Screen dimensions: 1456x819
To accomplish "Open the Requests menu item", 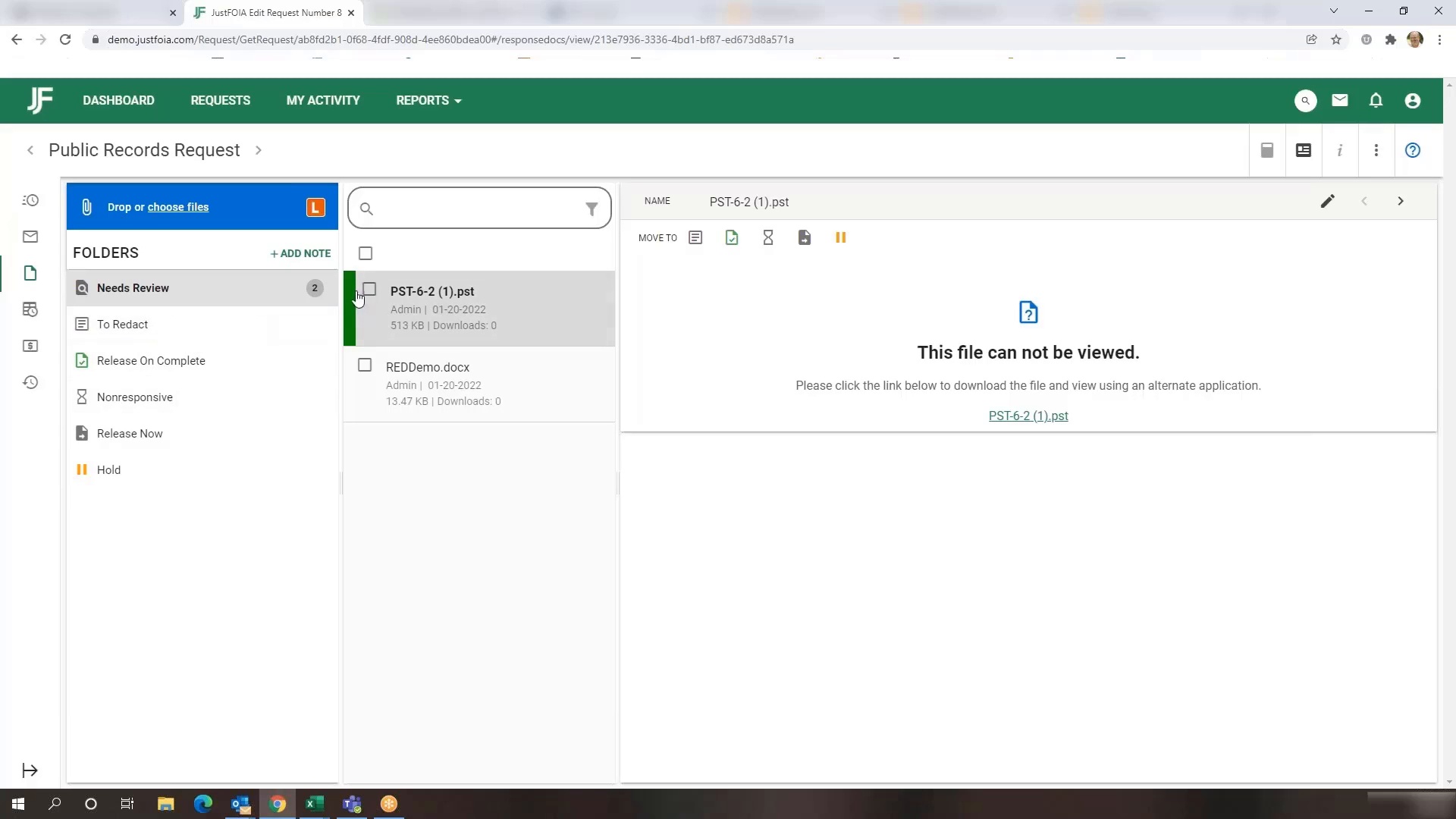I will click(220, 101).
